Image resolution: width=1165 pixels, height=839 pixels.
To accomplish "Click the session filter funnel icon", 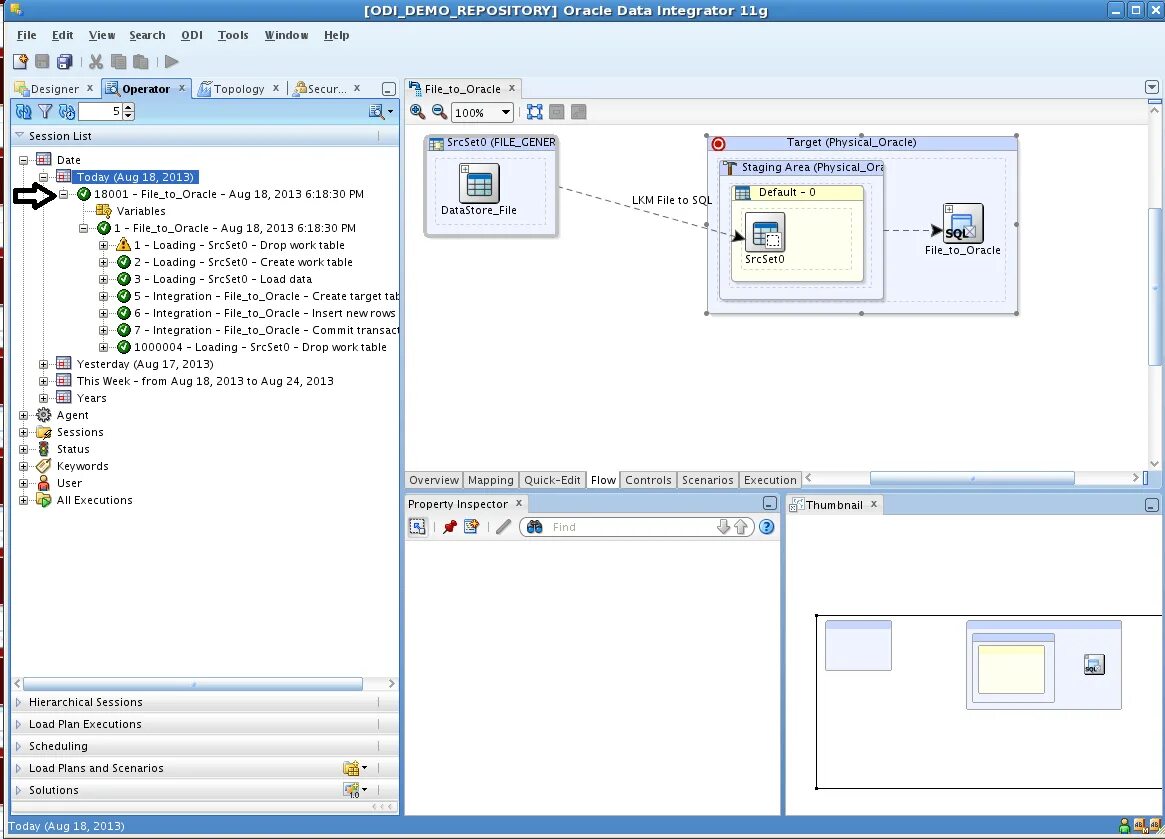I will point(45,111).
